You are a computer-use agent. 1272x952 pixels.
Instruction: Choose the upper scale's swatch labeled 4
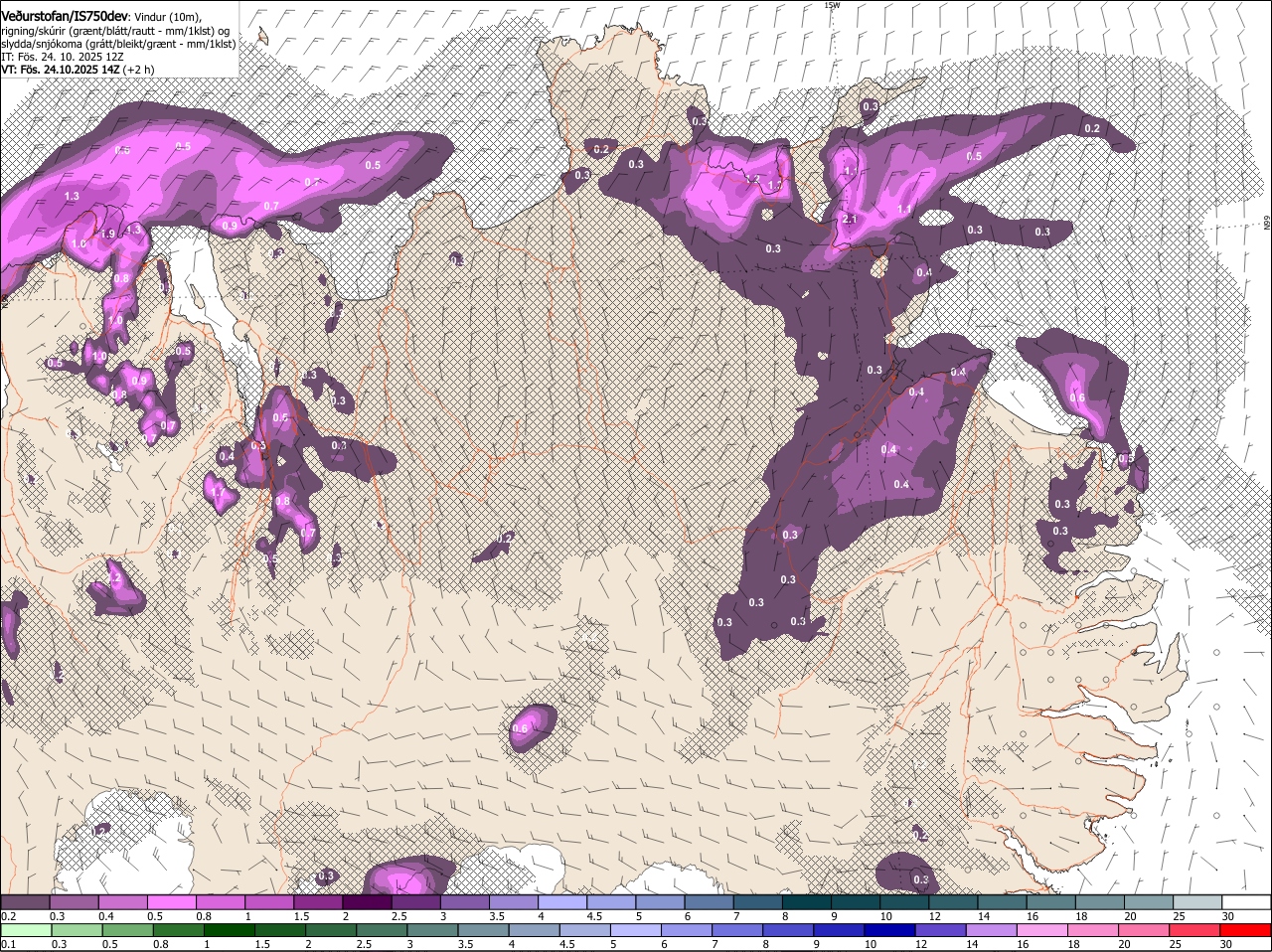(x=561, y=901)
